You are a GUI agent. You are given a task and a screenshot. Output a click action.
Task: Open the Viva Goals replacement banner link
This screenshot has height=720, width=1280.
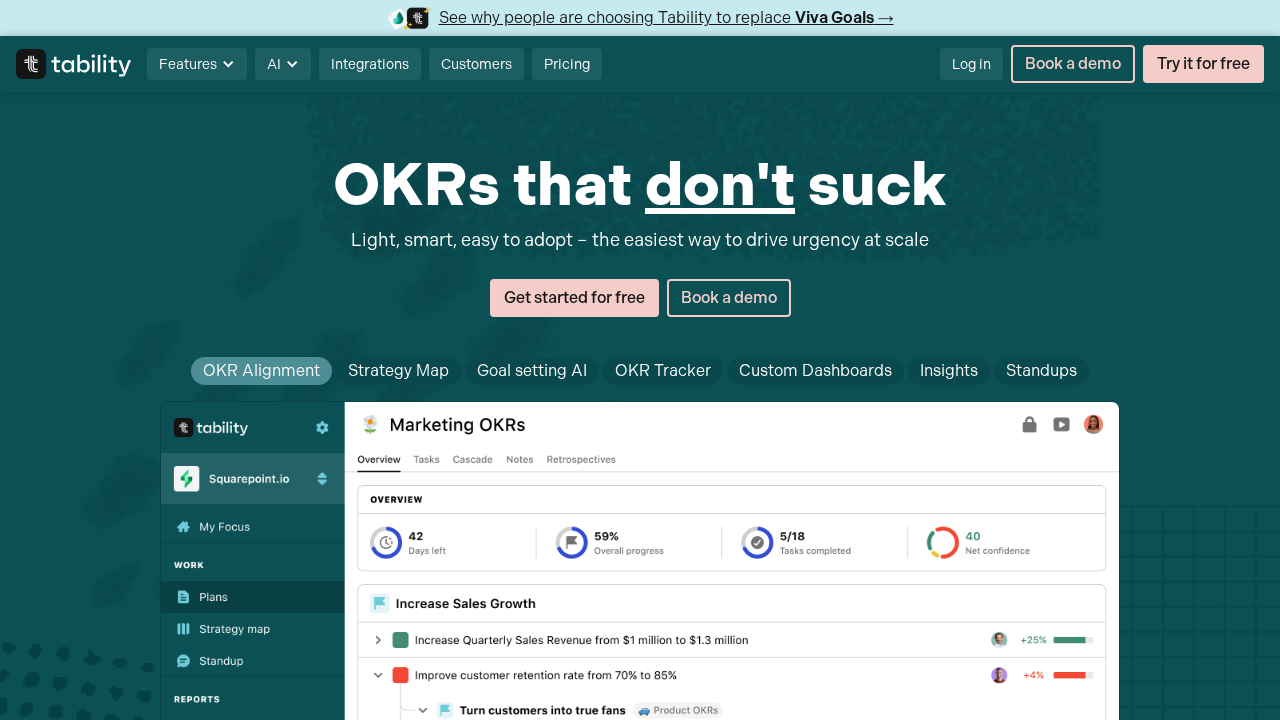[666, 17]
